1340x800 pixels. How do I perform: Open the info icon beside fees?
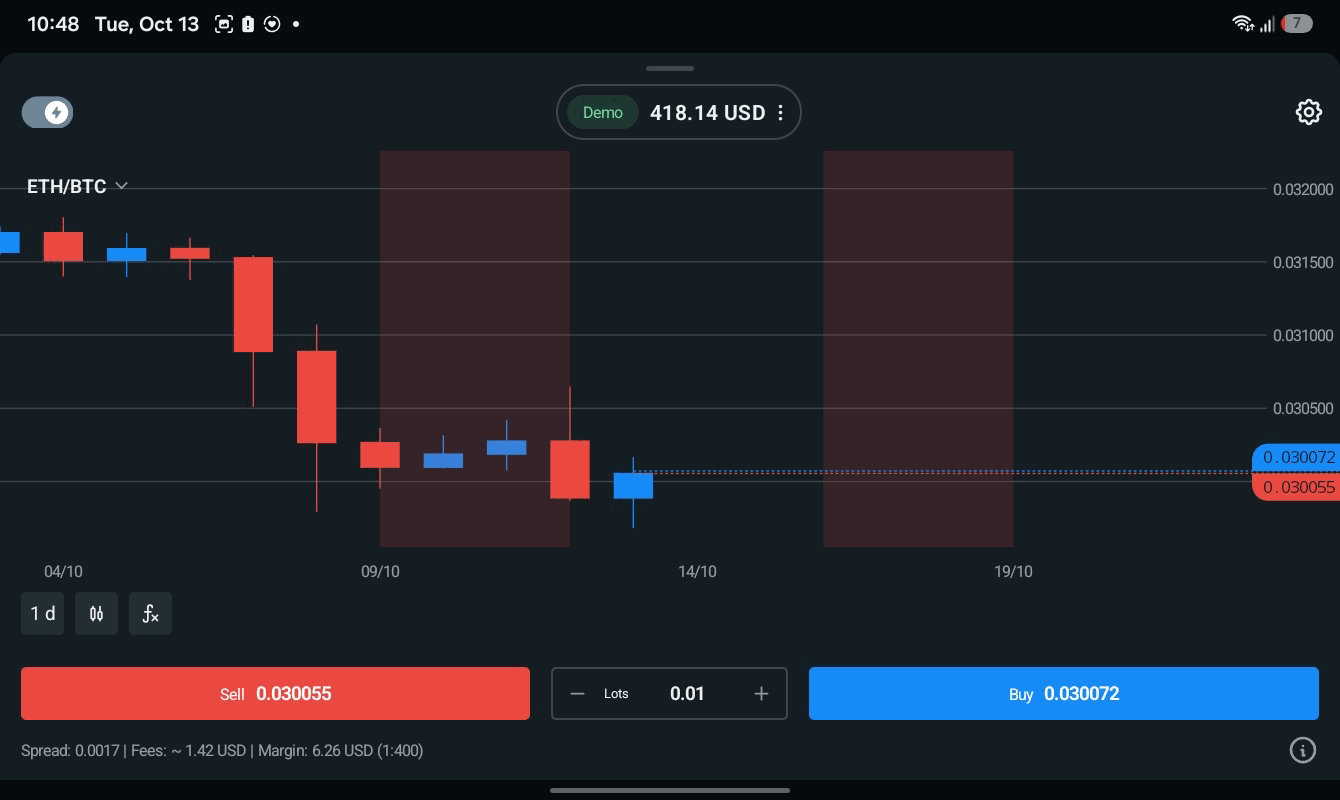1302,750
